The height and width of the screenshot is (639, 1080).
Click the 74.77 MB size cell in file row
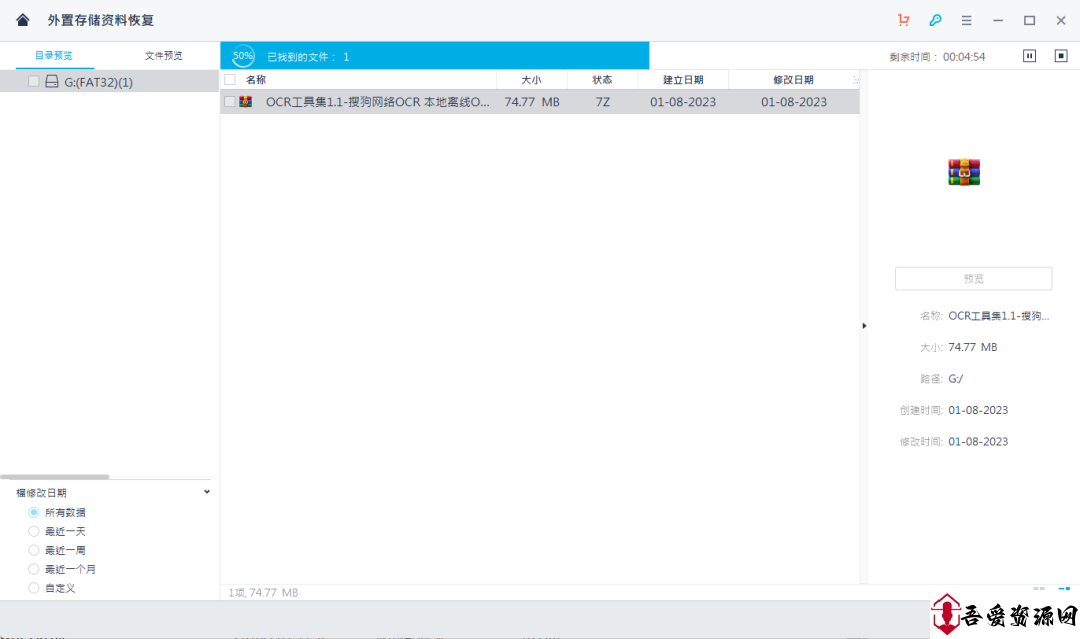pyautogui.click(x=532, y=102)
